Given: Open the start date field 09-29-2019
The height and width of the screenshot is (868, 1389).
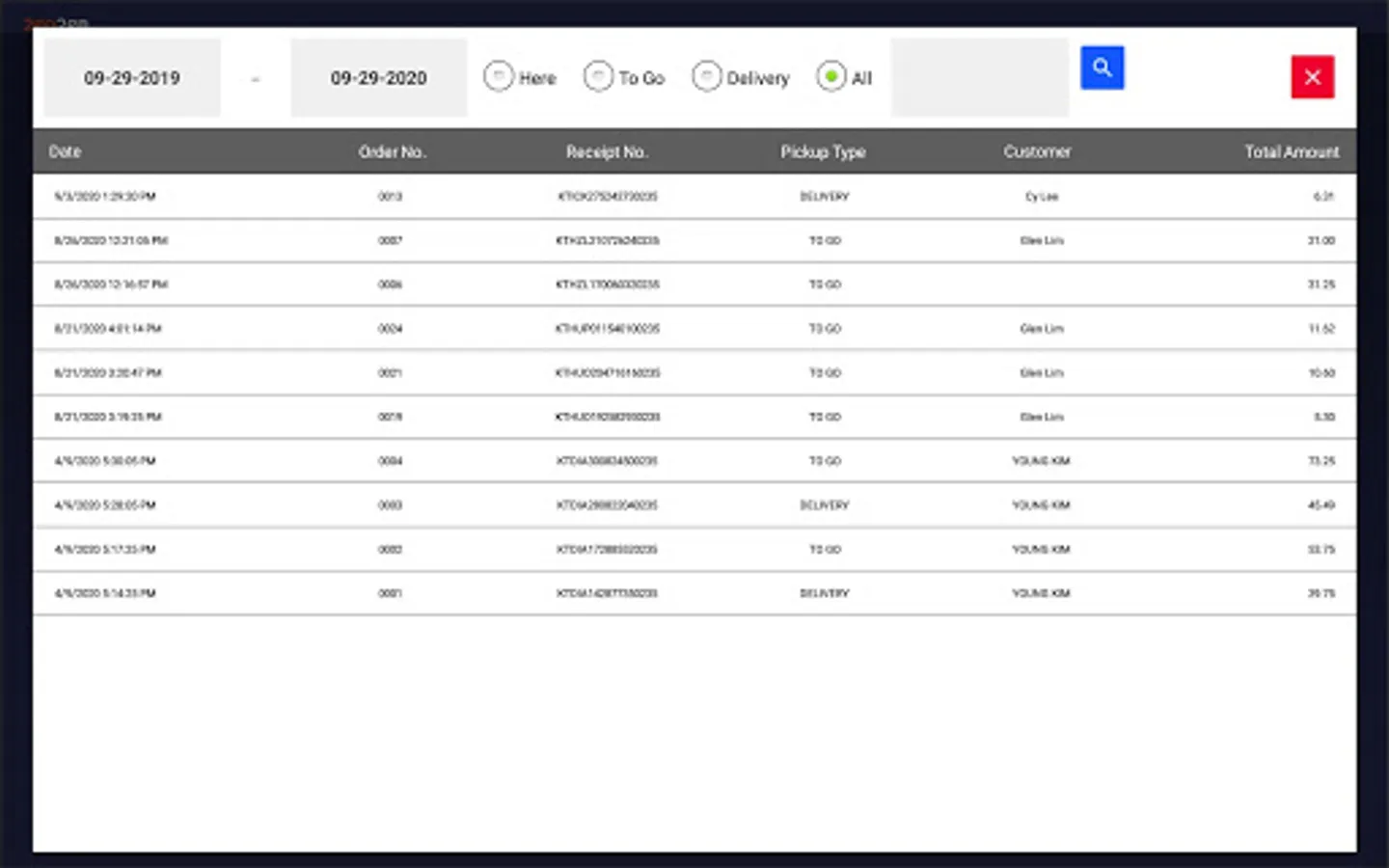Looking at the screenshot, I should point(132,78).
